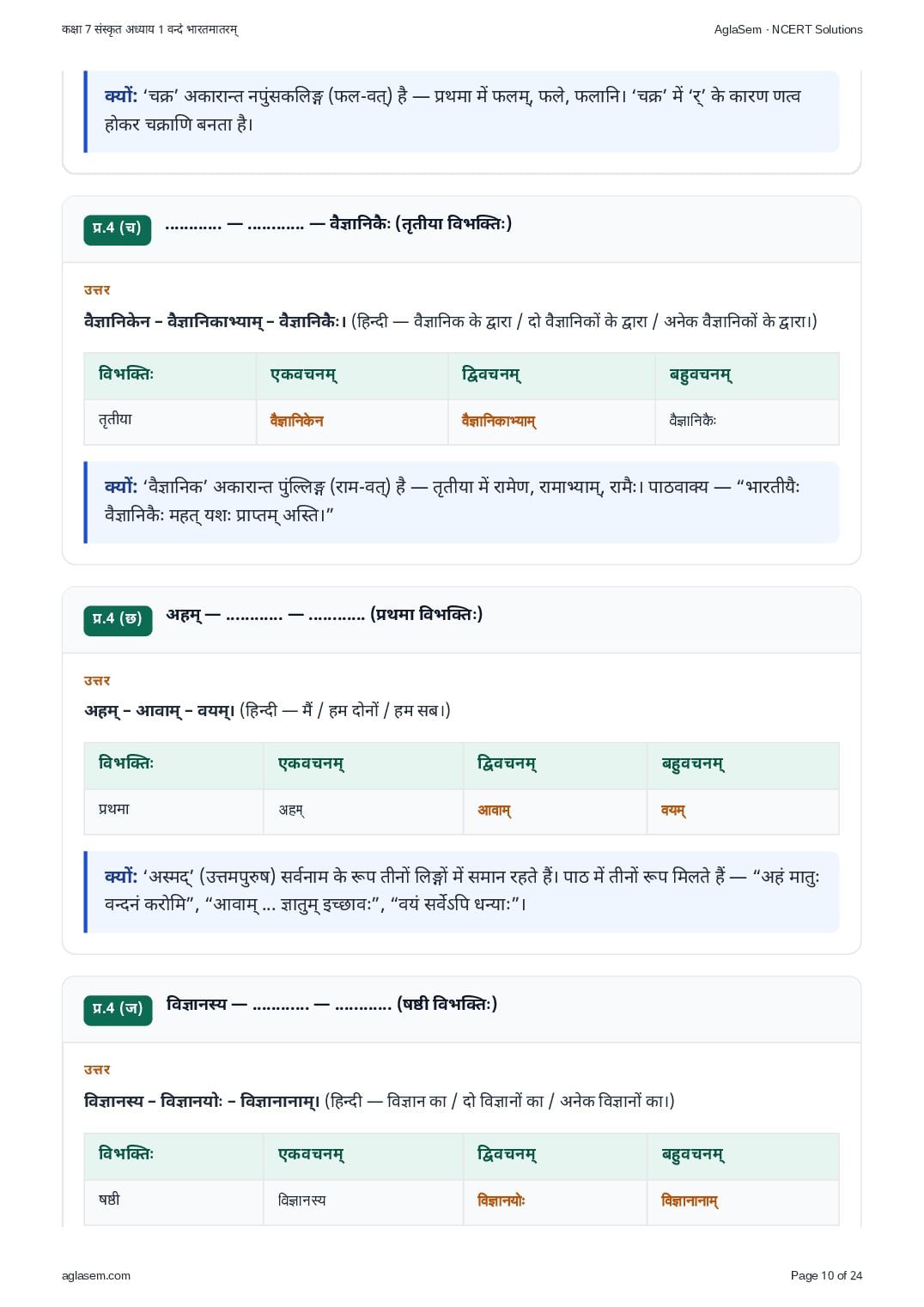Click the प्र.4 (छ) question badge
The height and width of the screenshot is (1307, 924).
pos(118,619)
